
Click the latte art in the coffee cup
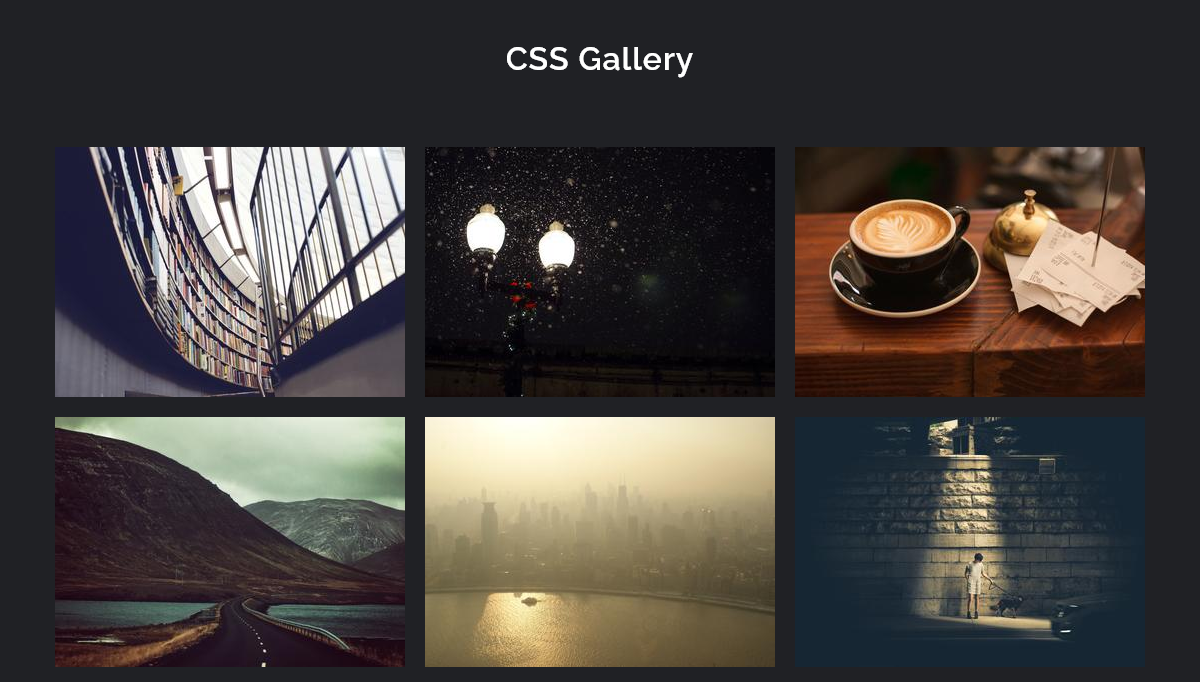click(902, 229)
